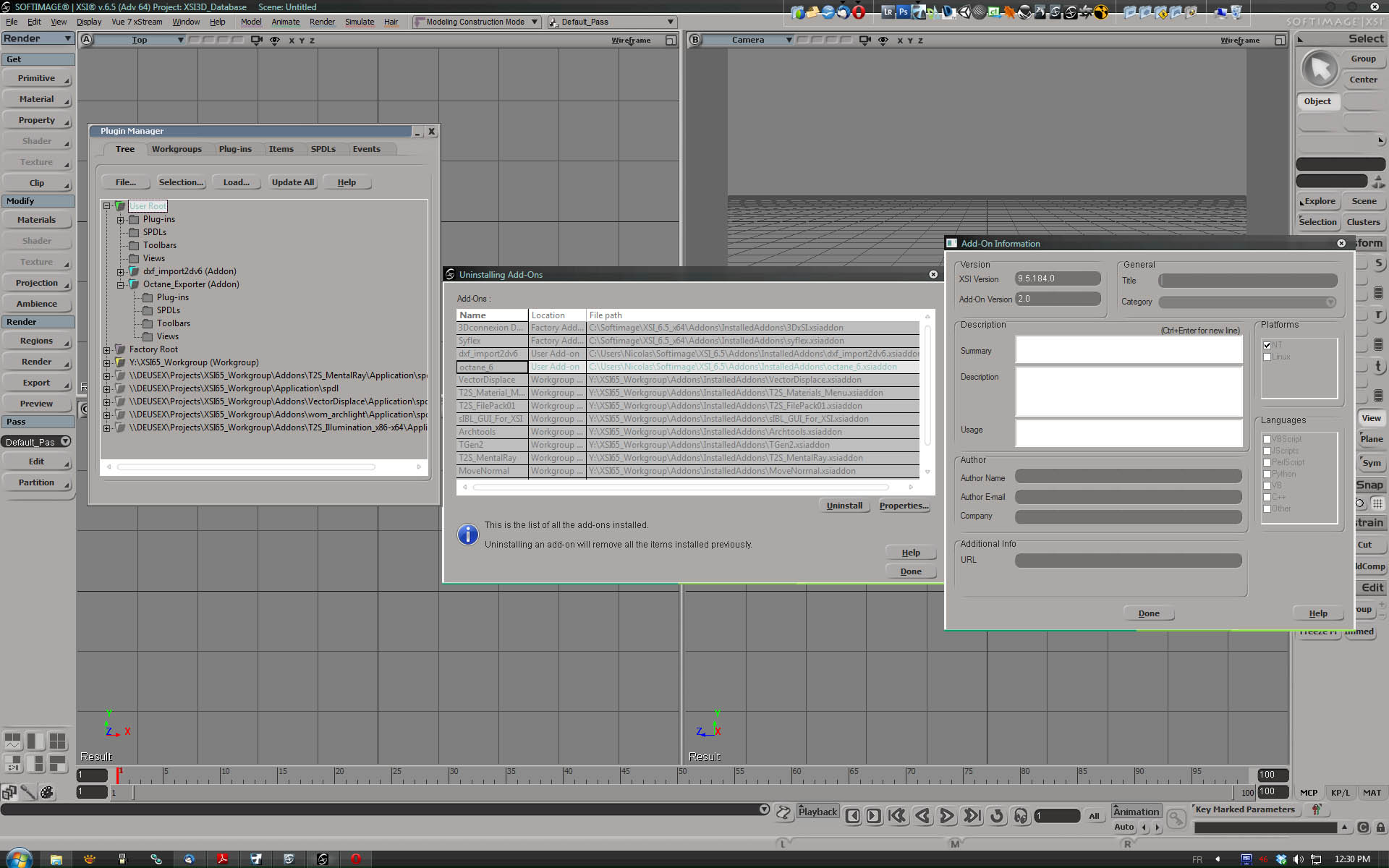Toggle the eye icon in Top viewport header

point(275,41)
